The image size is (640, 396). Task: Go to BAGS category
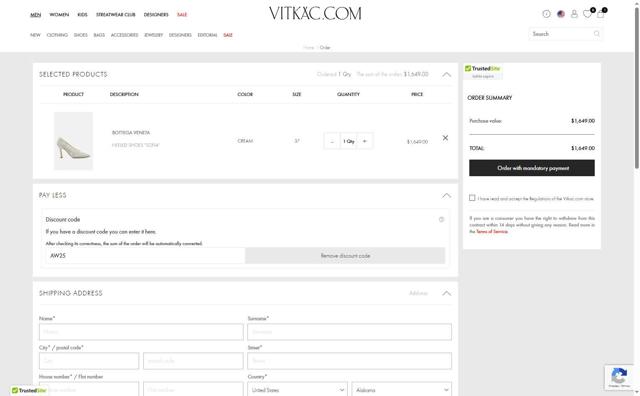99,35
